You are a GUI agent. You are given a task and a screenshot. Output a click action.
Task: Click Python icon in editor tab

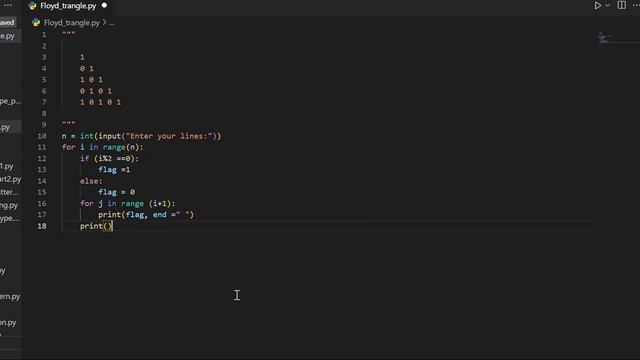pyautogui.click(x=32, y=6)
